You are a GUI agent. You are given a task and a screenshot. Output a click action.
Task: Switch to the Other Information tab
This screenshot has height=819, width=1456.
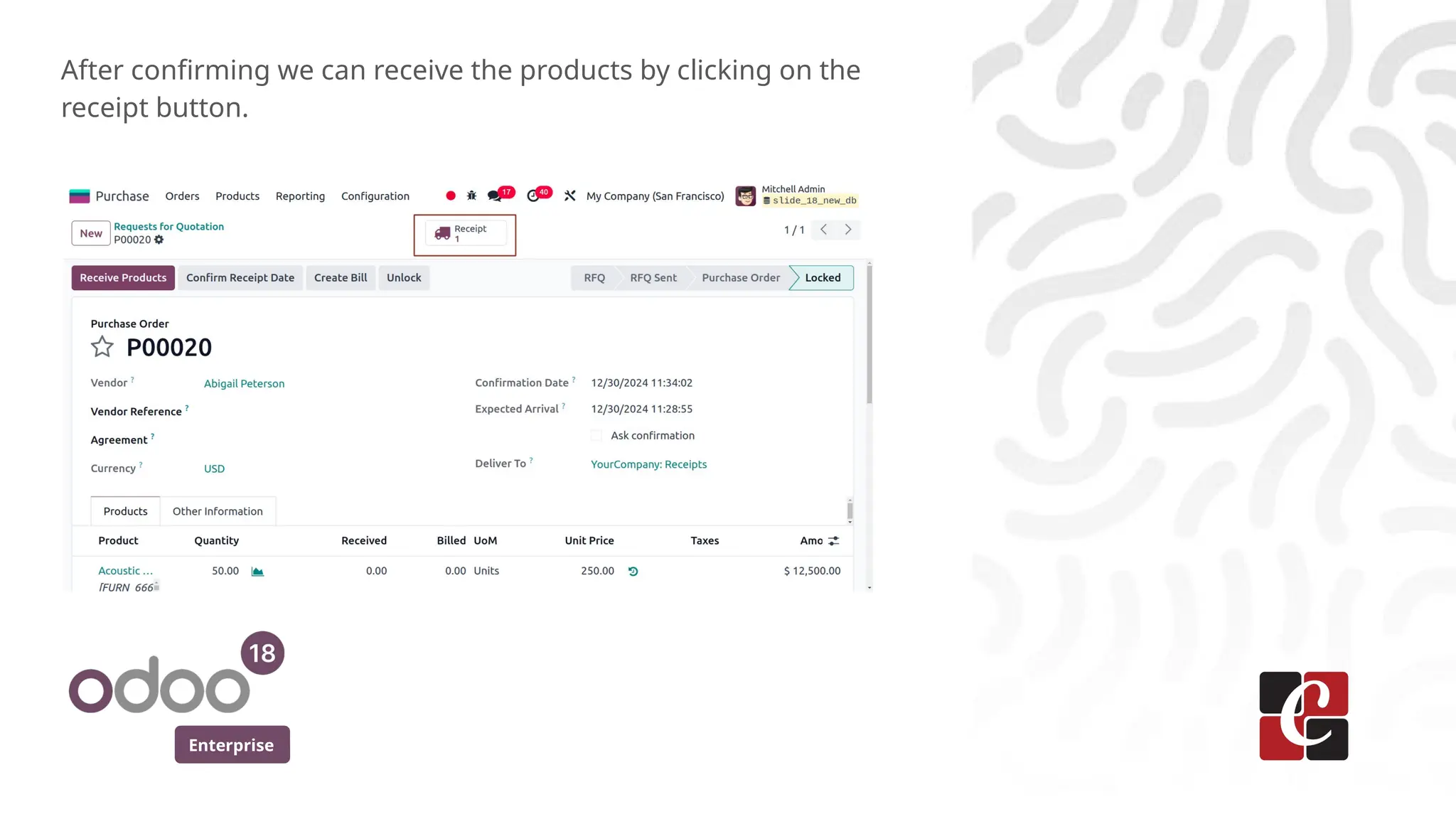[218, 511]
